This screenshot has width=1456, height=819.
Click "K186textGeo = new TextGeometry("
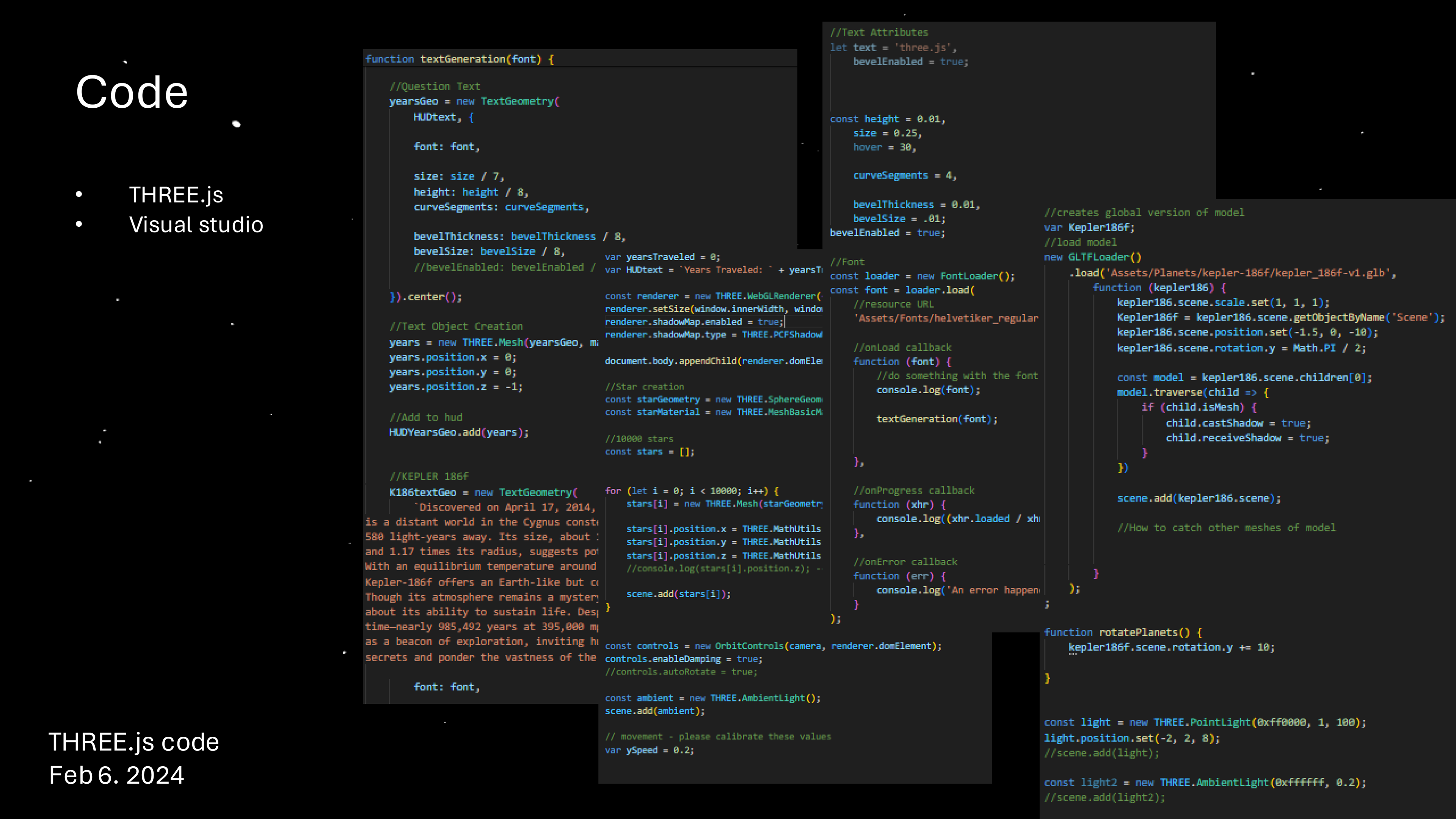(x=483, y=492)
